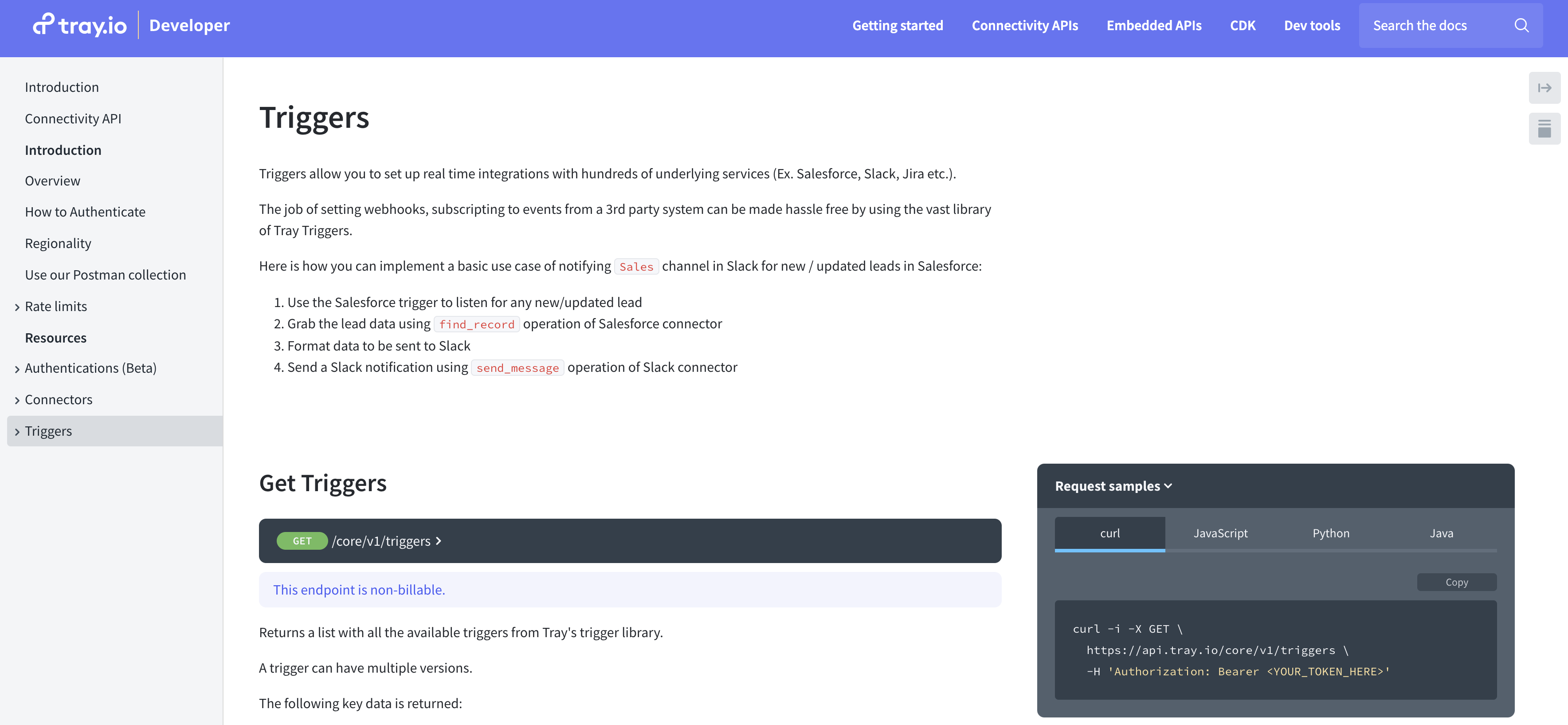Click Triggers sidebar label
1568x725 pixels.
[x=48, y=431]
